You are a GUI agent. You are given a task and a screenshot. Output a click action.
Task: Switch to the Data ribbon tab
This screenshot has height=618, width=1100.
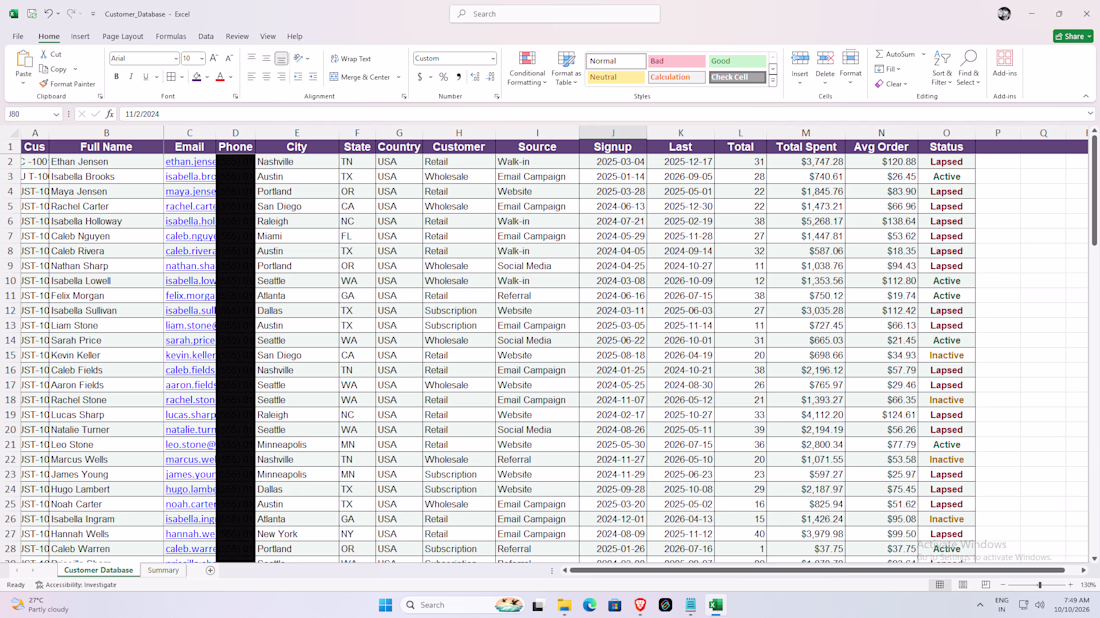[x=206, y=36]
